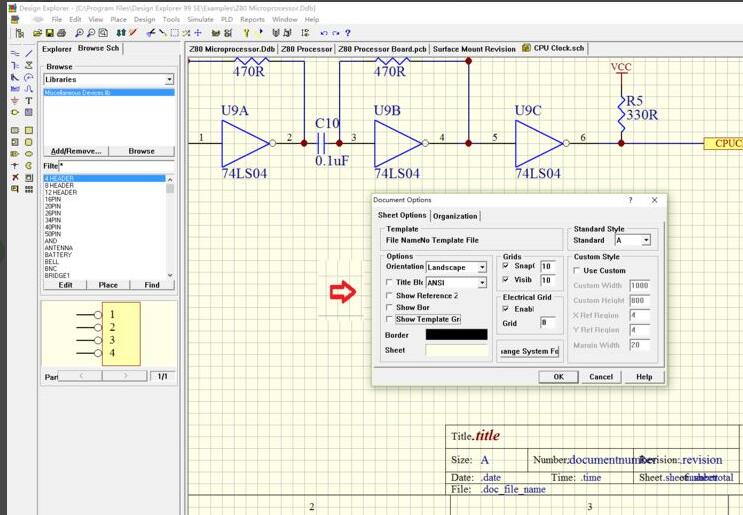Click the black Border color swatch
This screenshot has height=515, width=743.
click(456, 335)
